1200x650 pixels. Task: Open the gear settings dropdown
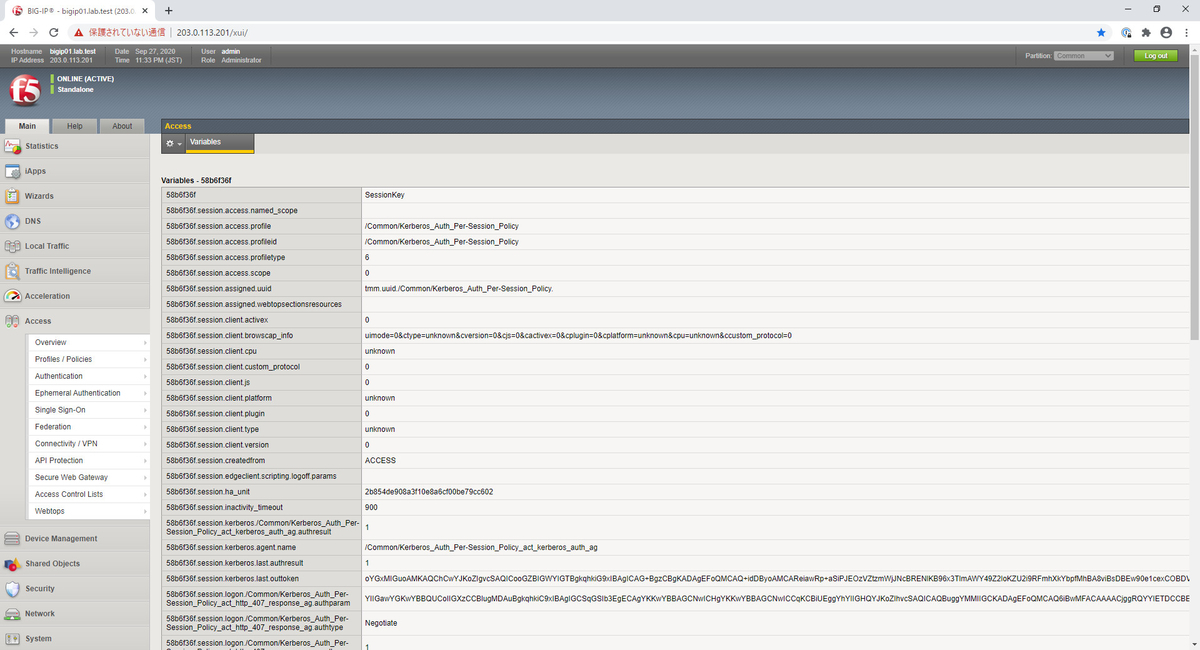pyautogui.click(x=174, y=144)
